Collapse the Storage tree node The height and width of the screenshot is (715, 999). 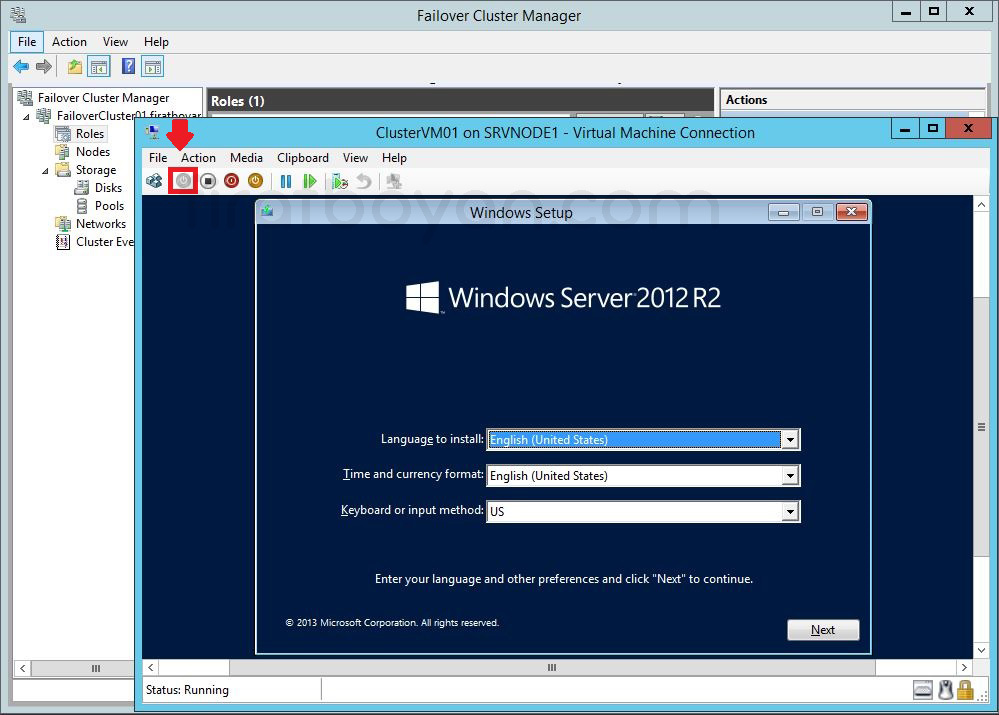tap(45, 171)
